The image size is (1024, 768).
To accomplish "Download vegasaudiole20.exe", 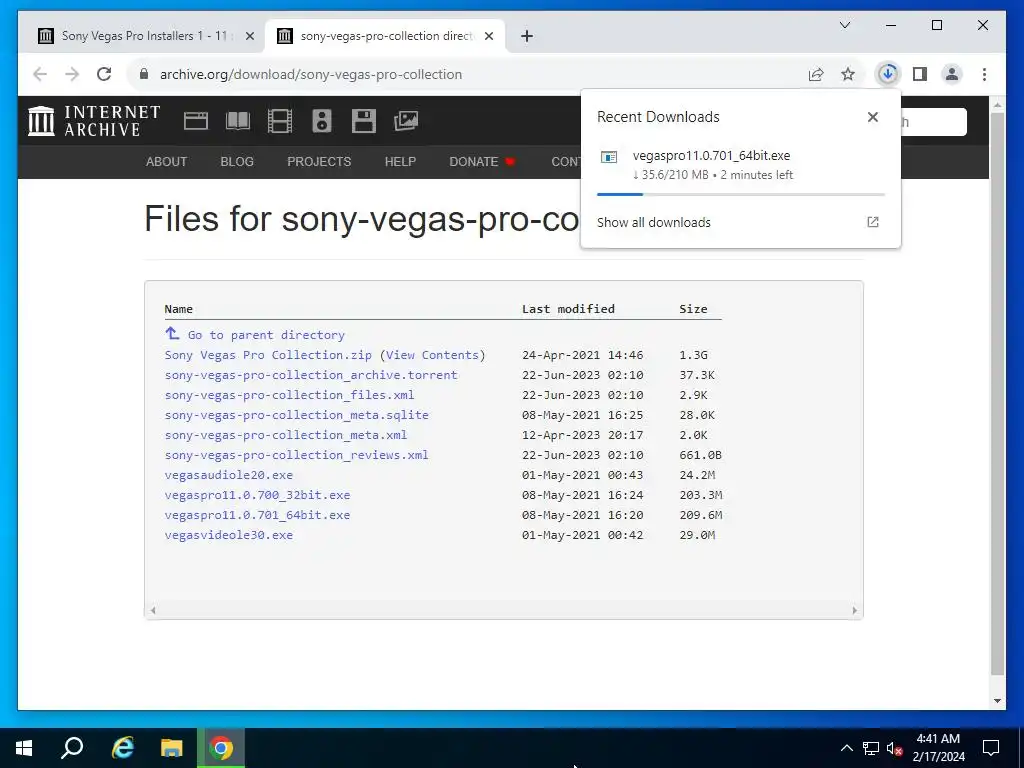I will coord(229,475).
